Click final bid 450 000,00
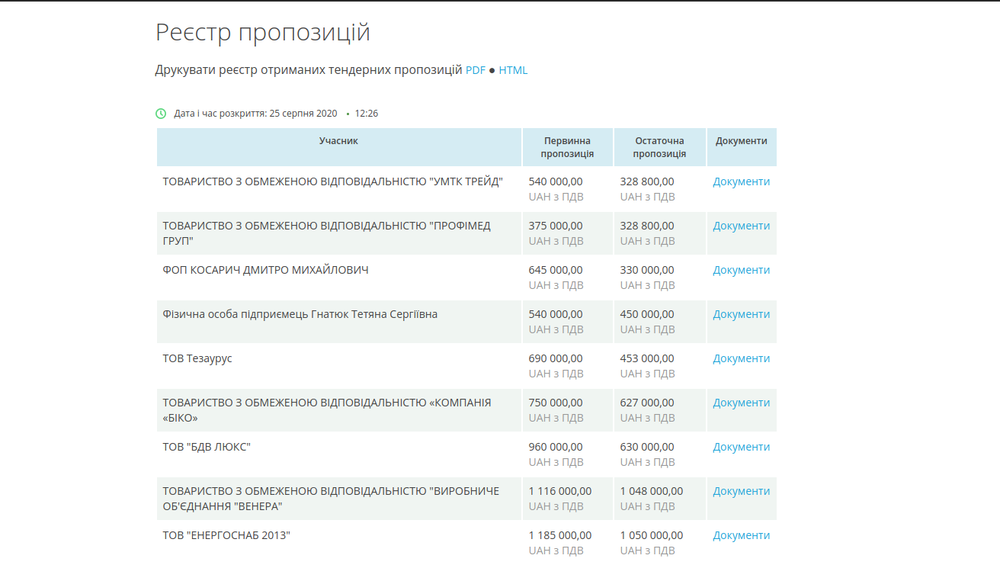The image size is (1000, 581). [x=647, y=314]
